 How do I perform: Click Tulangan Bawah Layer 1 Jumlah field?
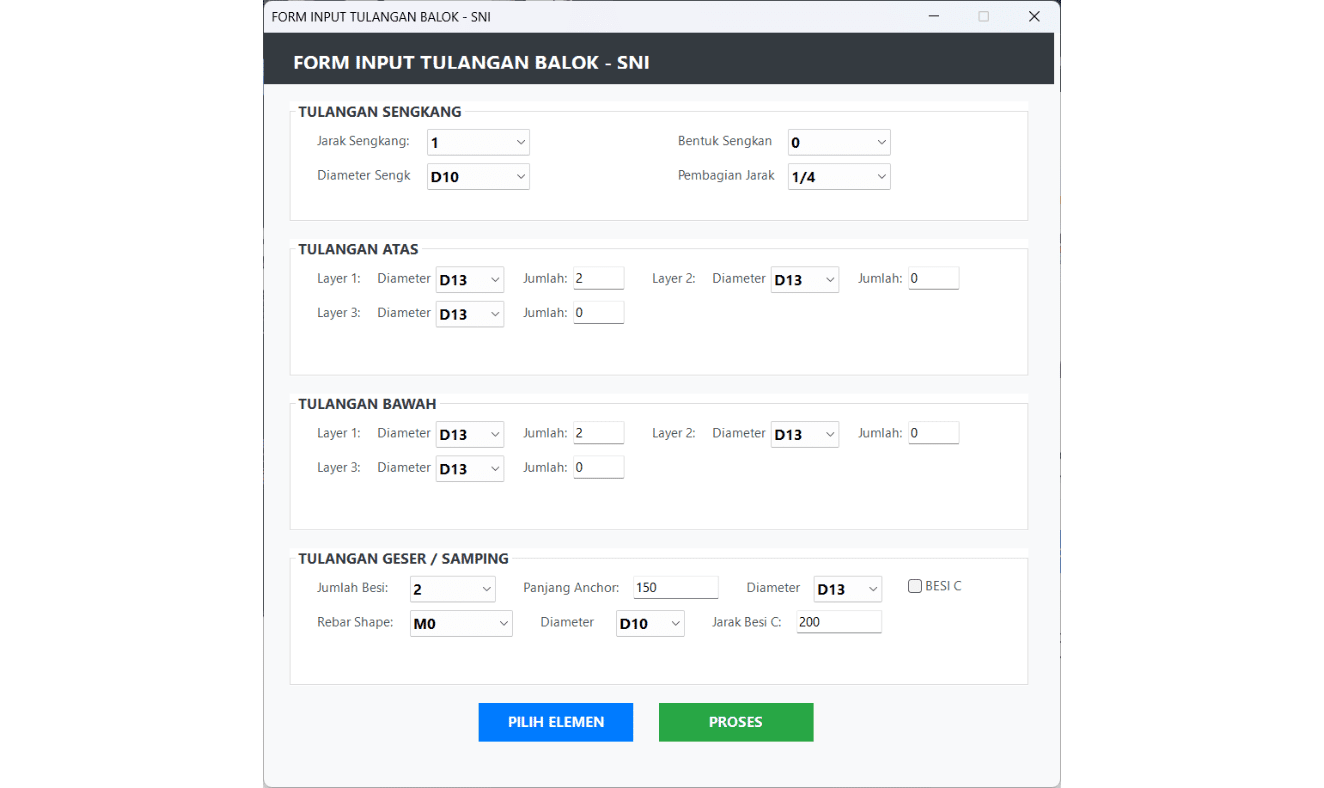[598, 433]
